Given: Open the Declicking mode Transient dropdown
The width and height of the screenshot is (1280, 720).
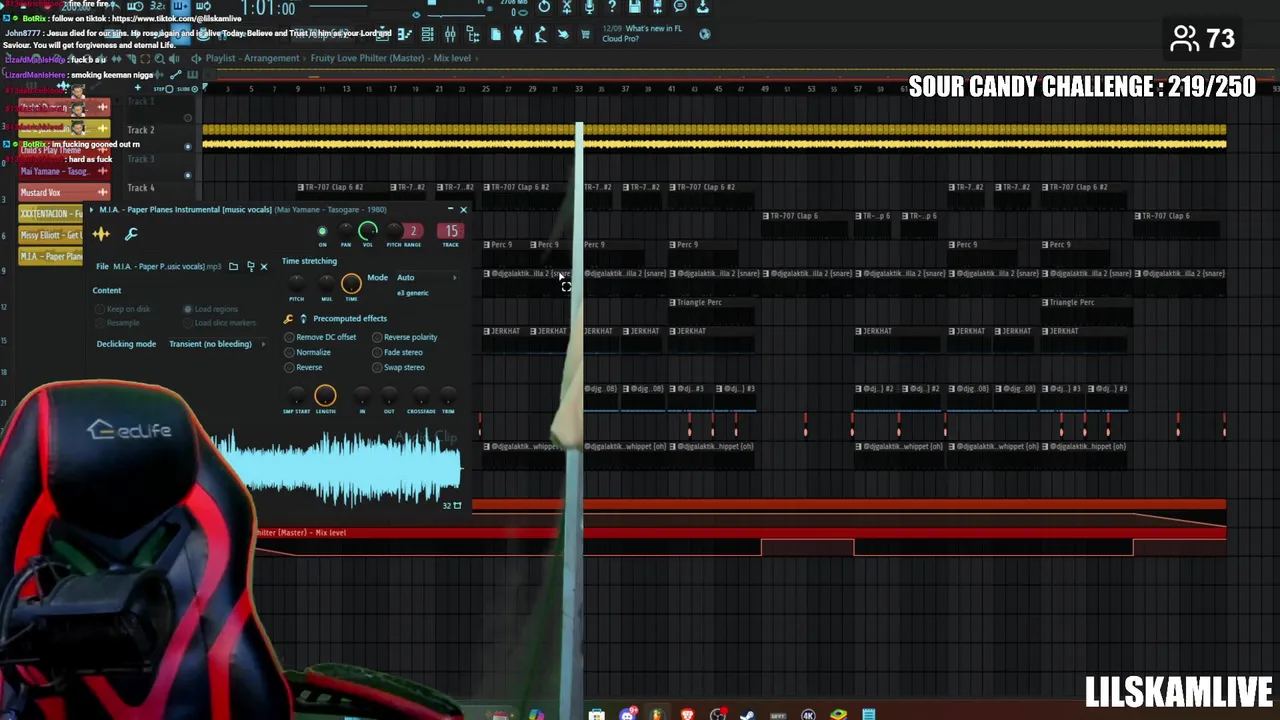Looking at the screenshot, I should click(217, 344).
